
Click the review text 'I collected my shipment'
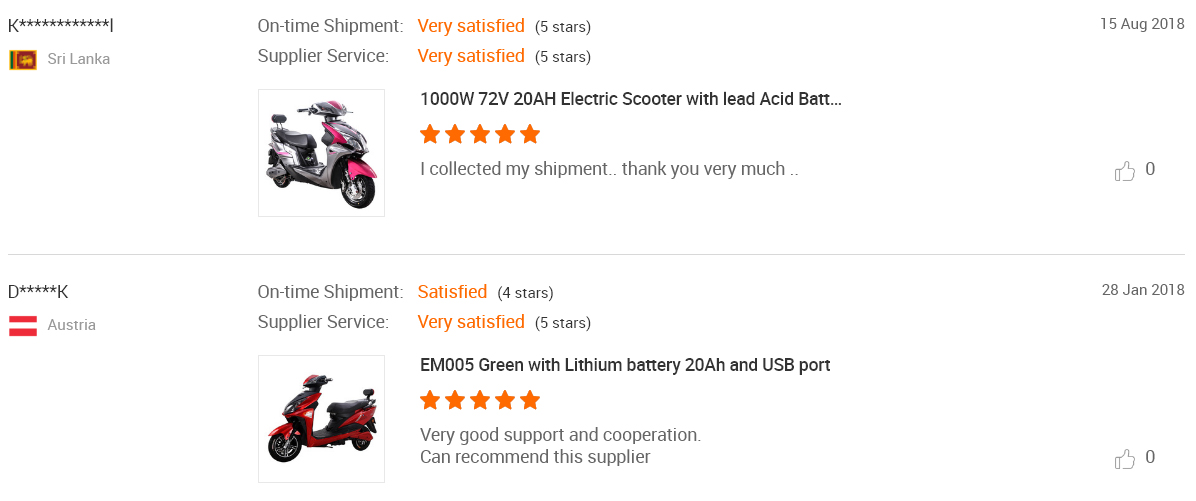(x=609, y=169)
